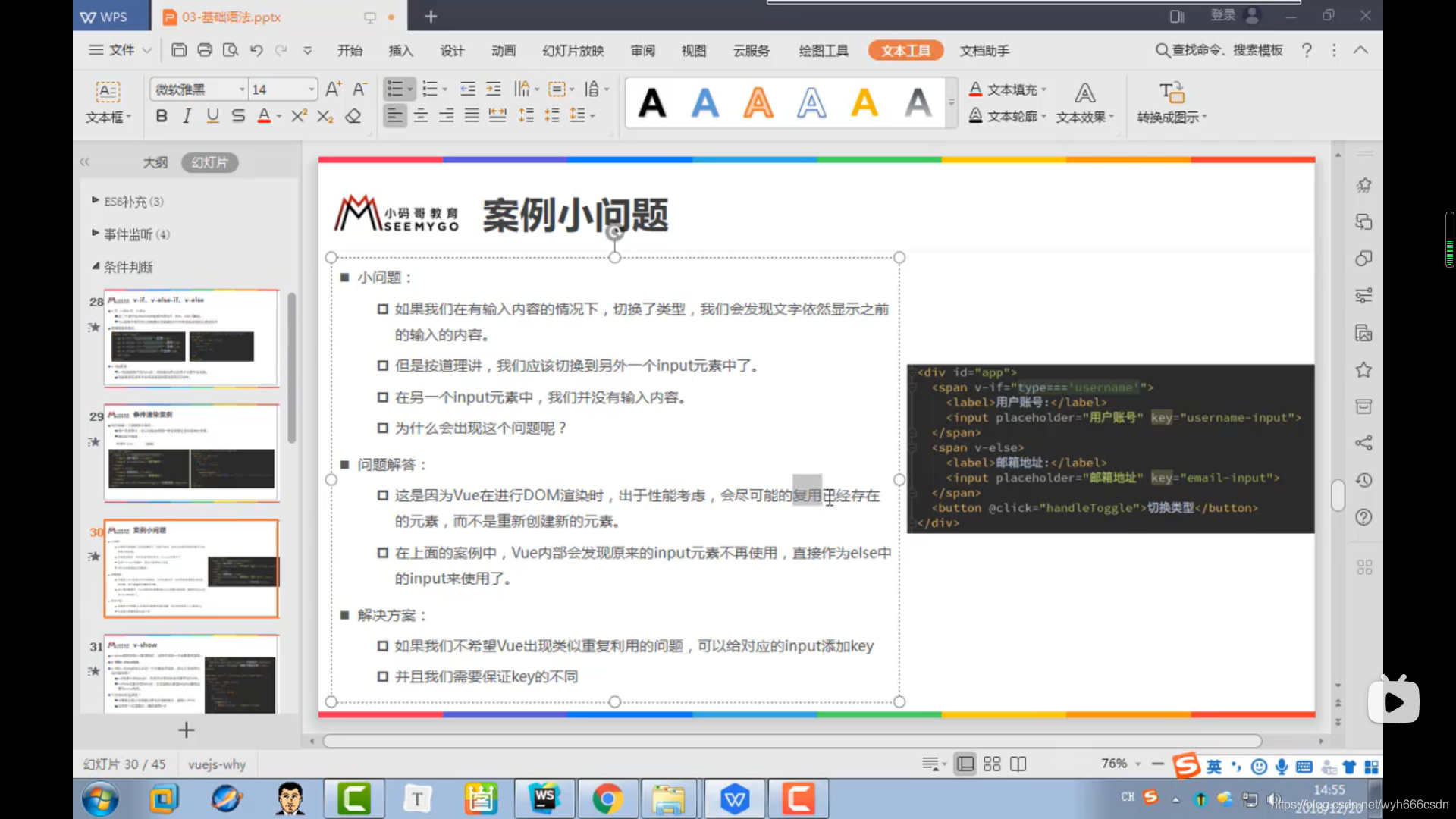
Task: Click the 登录 login button
Action: coord(1222,15)
